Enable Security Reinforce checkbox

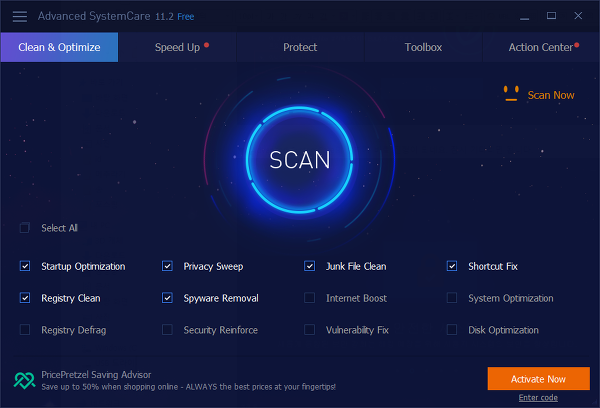click(167, 330)
